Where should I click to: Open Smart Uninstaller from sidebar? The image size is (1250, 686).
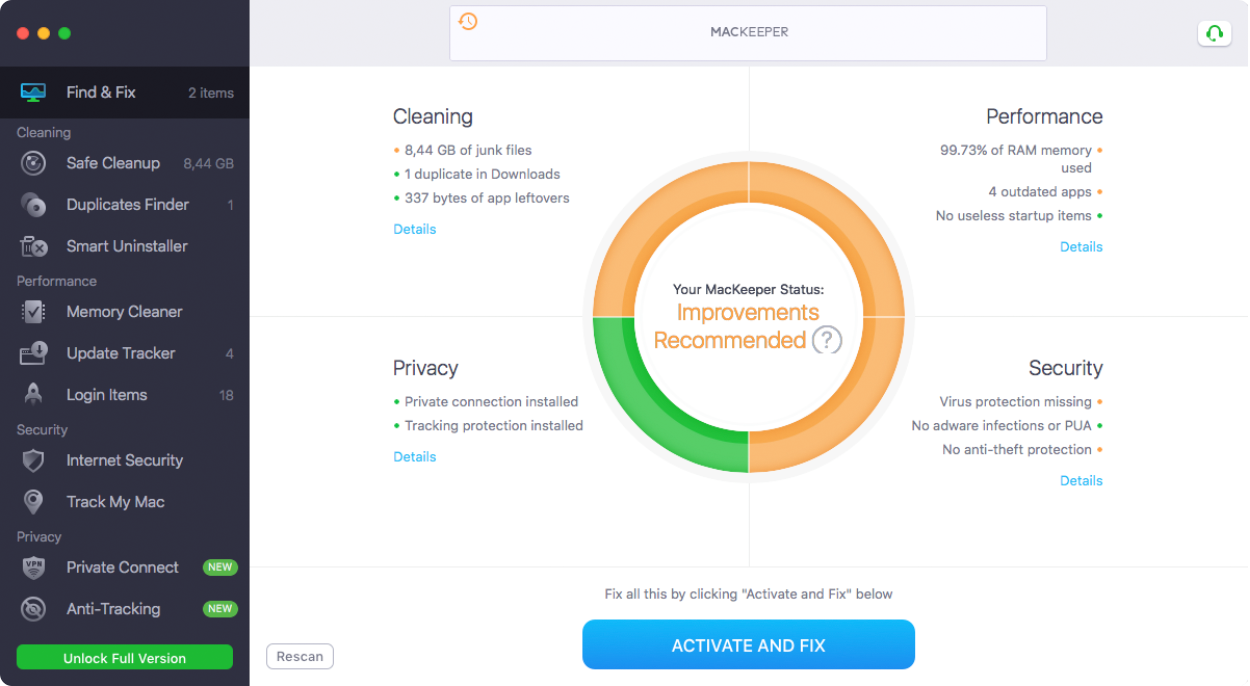[x=125, y=246]
